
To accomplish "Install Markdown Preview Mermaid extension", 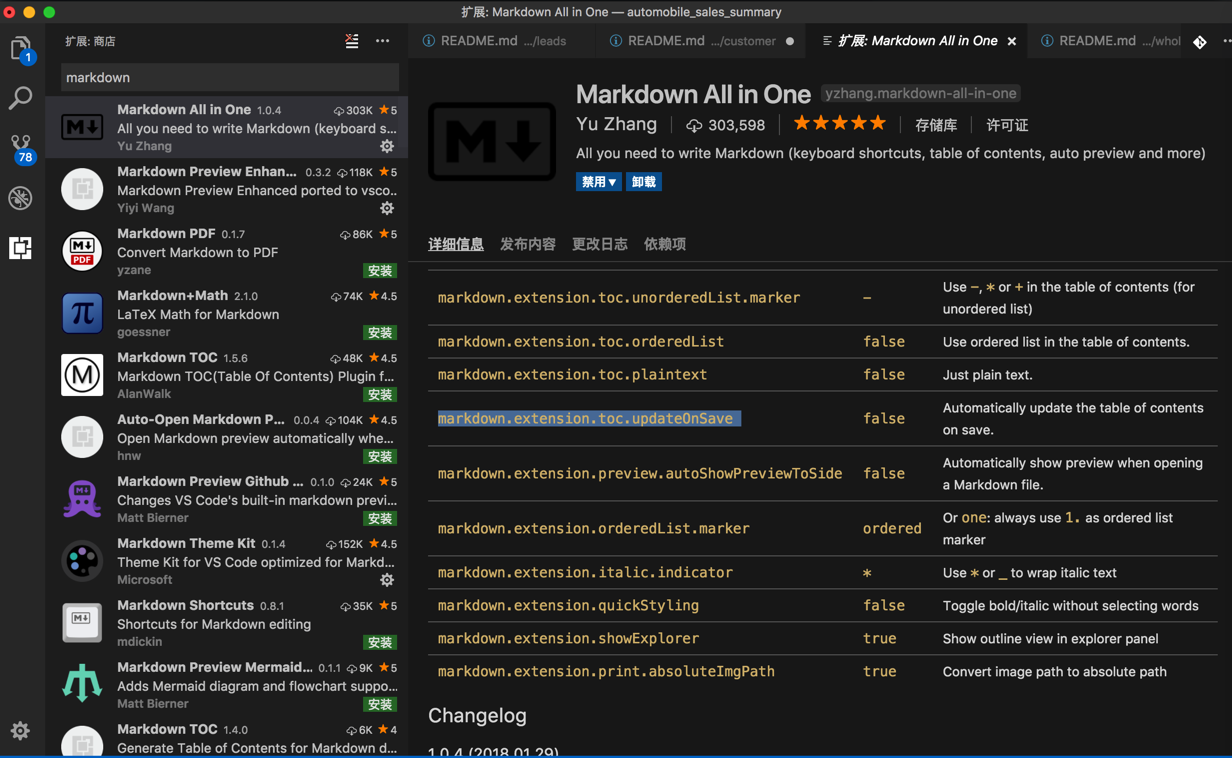I will (x=379, y=705).
